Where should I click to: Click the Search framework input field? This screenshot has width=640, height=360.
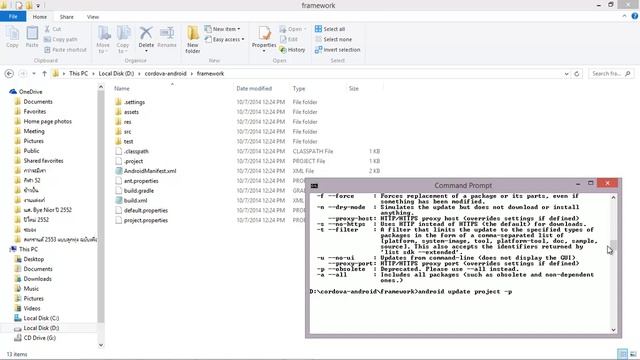pyautogui.click(x=611, y=73)
